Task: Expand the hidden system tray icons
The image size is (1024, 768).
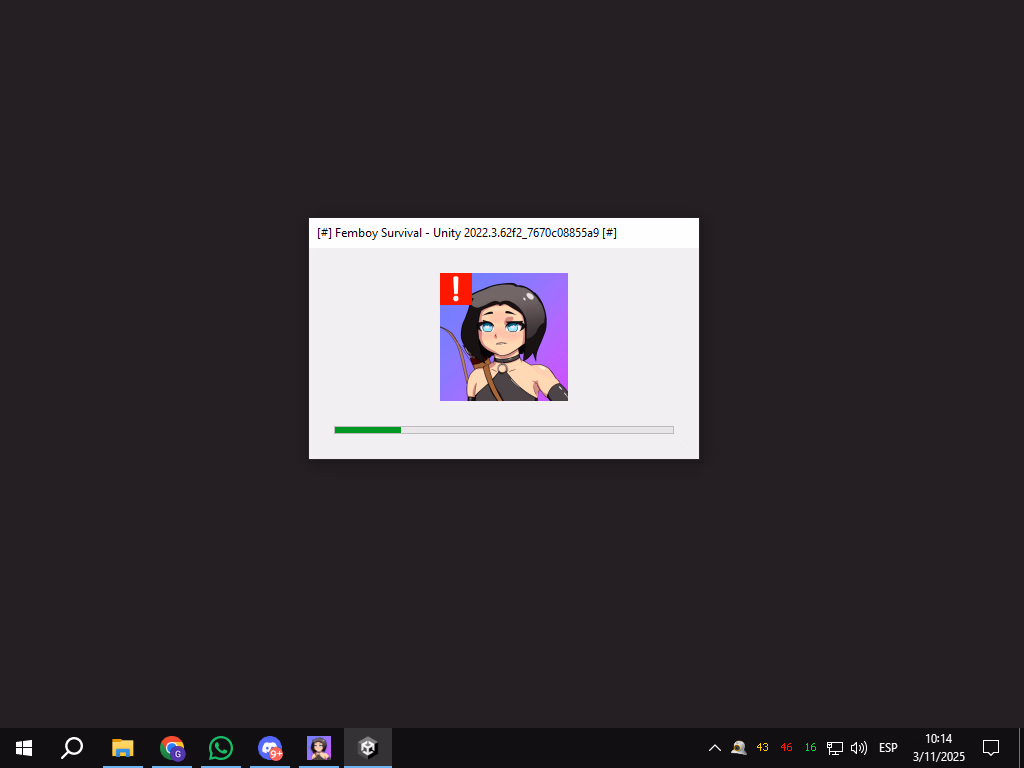Action: point(715,748)
